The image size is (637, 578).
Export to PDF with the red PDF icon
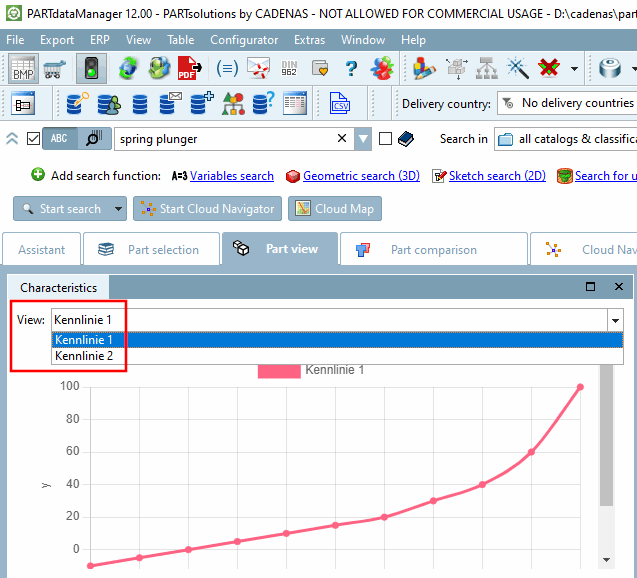point(189,68)
